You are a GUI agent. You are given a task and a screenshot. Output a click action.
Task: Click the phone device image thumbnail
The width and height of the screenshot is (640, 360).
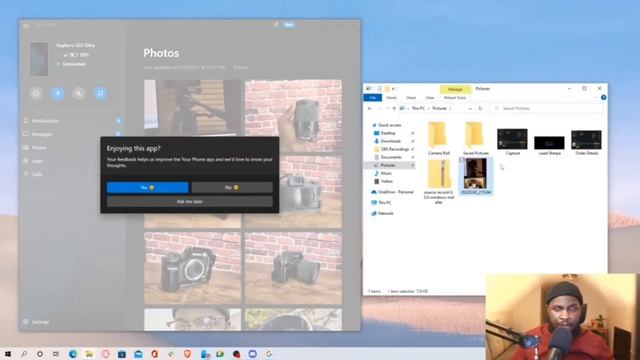(x=39, y=59)
